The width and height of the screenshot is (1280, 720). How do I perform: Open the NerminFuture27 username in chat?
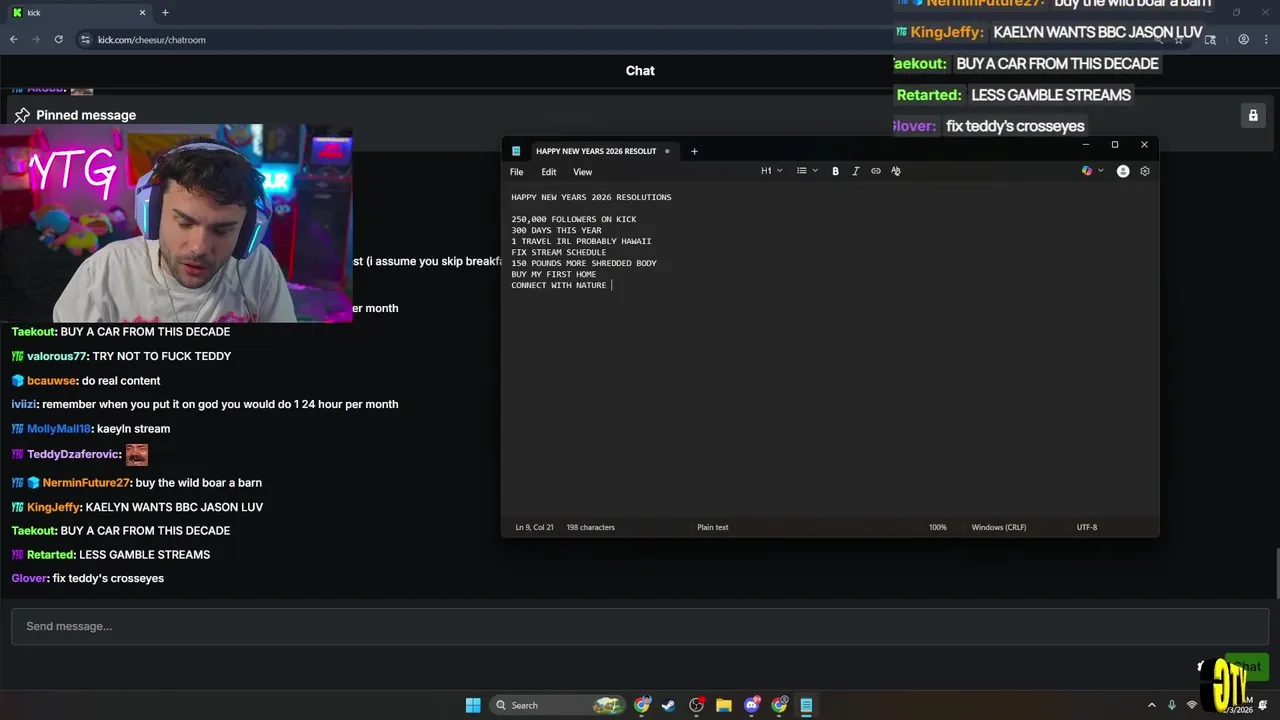pos(87,483)
